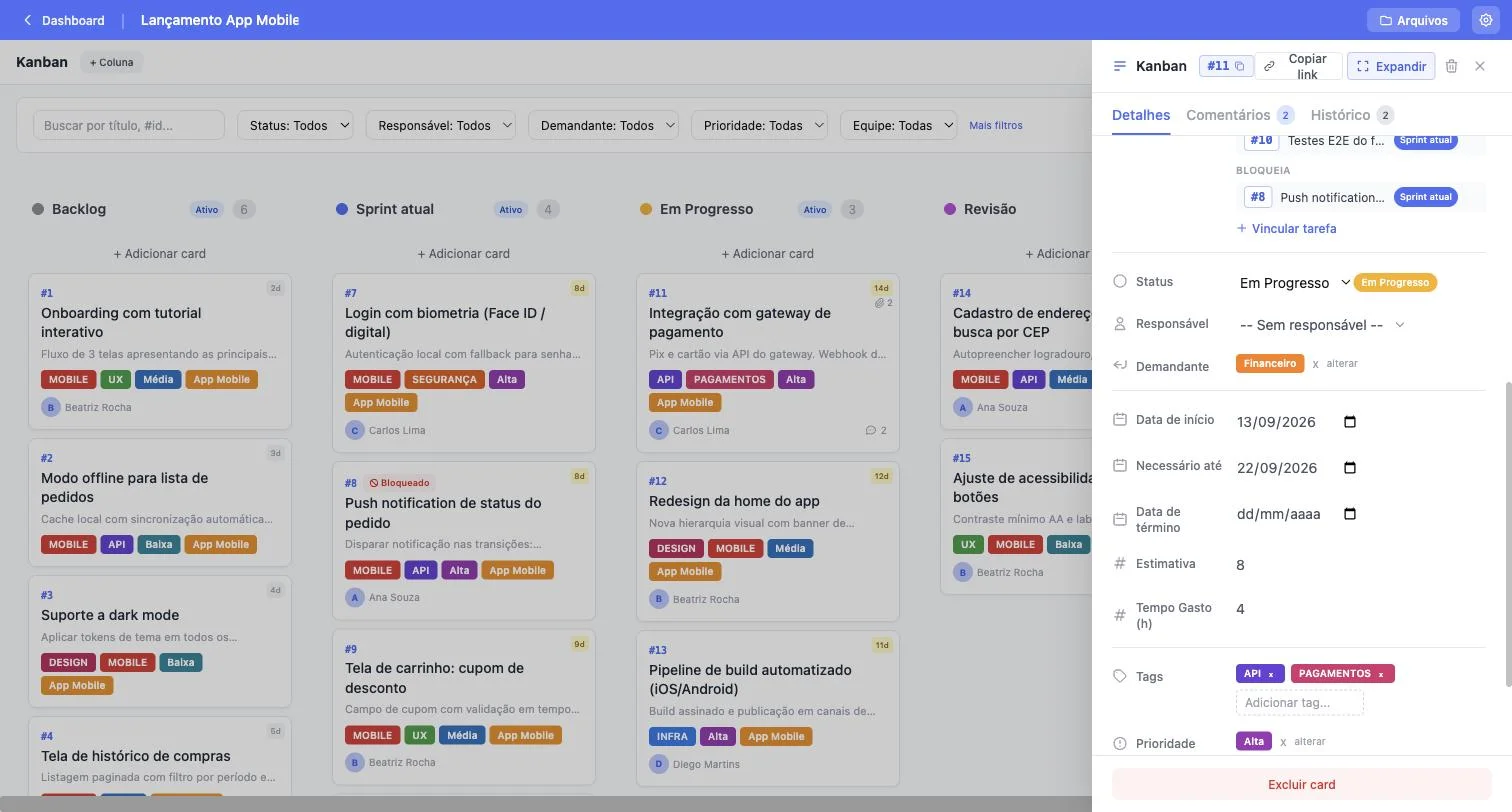
Task: Click attachment count on card #11
Action: coord(883,303)
